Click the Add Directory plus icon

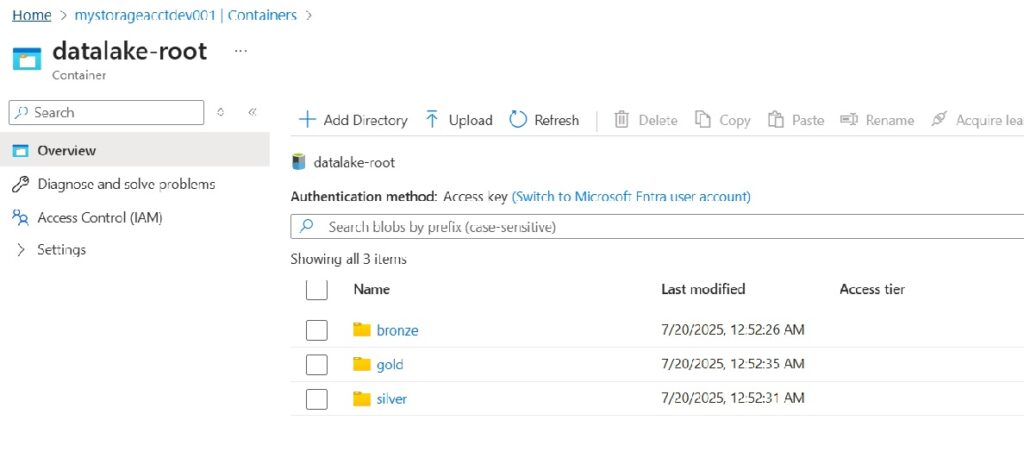click(307, 120)
